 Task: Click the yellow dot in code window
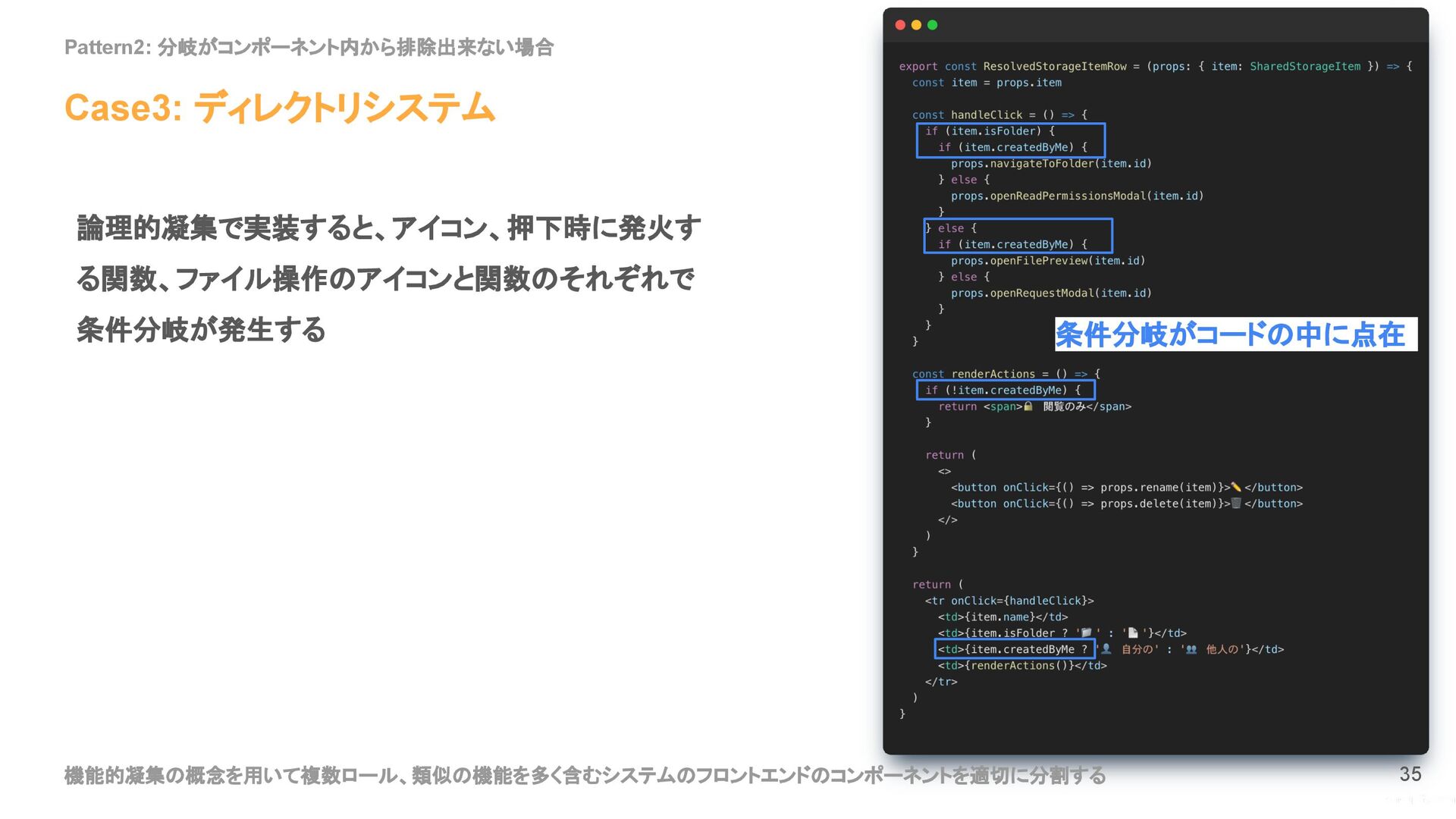coord(916,25)
